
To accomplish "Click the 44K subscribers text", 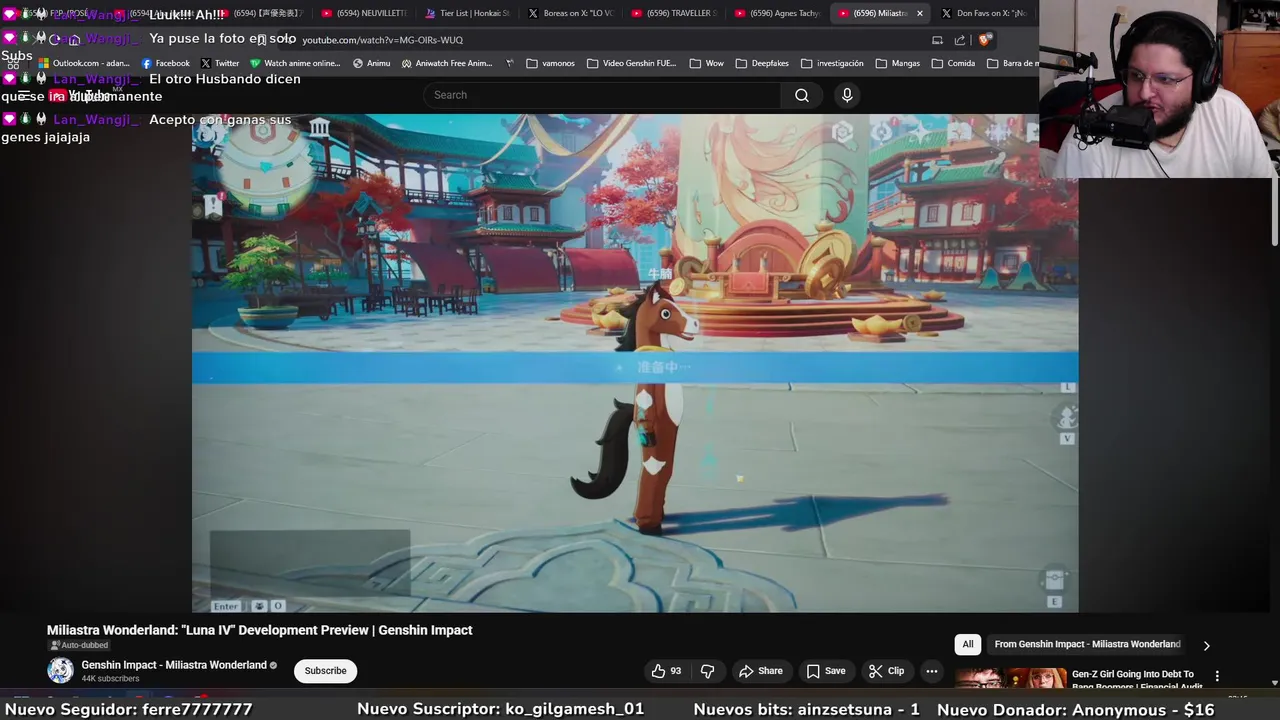I will 110,679.
